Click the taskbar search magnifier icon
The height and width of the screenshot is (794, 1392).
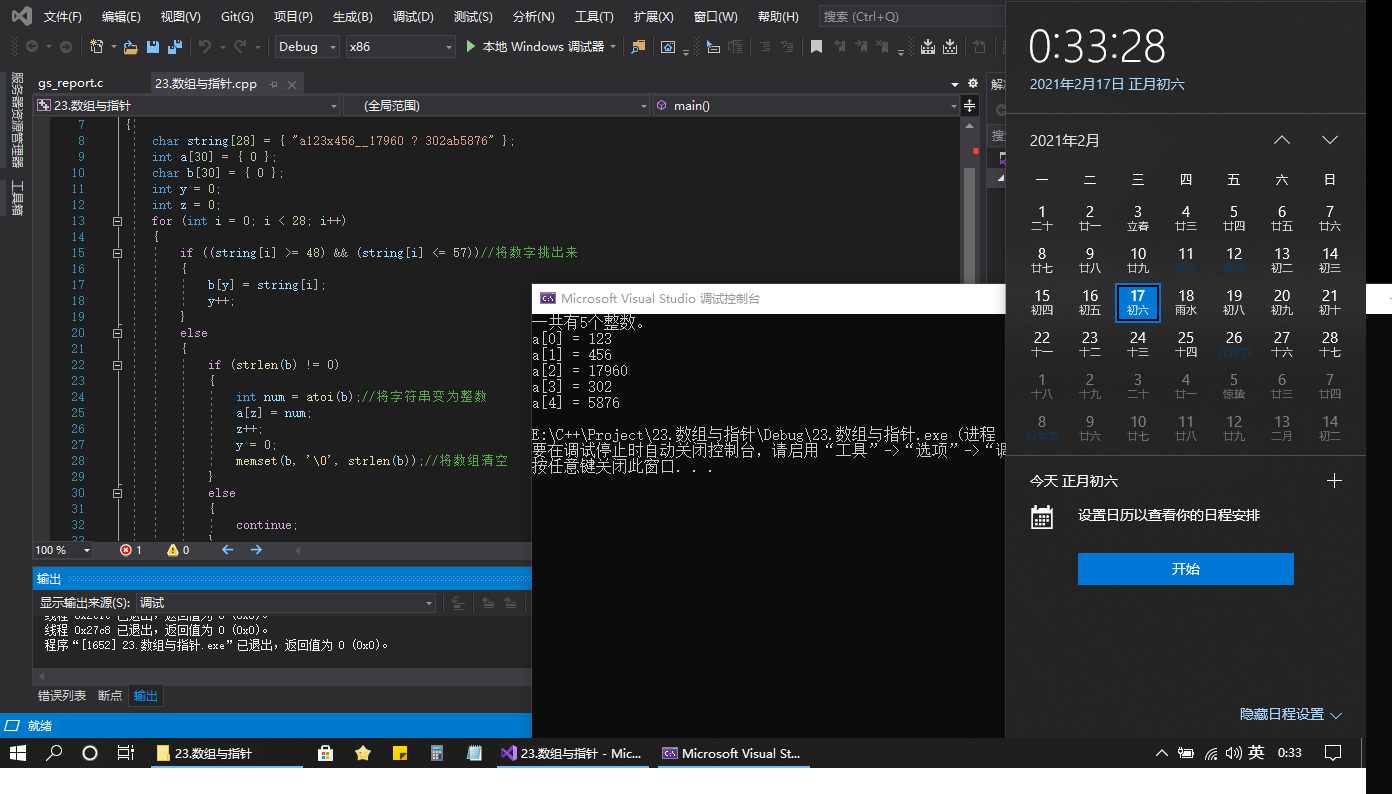click(55, 753)
